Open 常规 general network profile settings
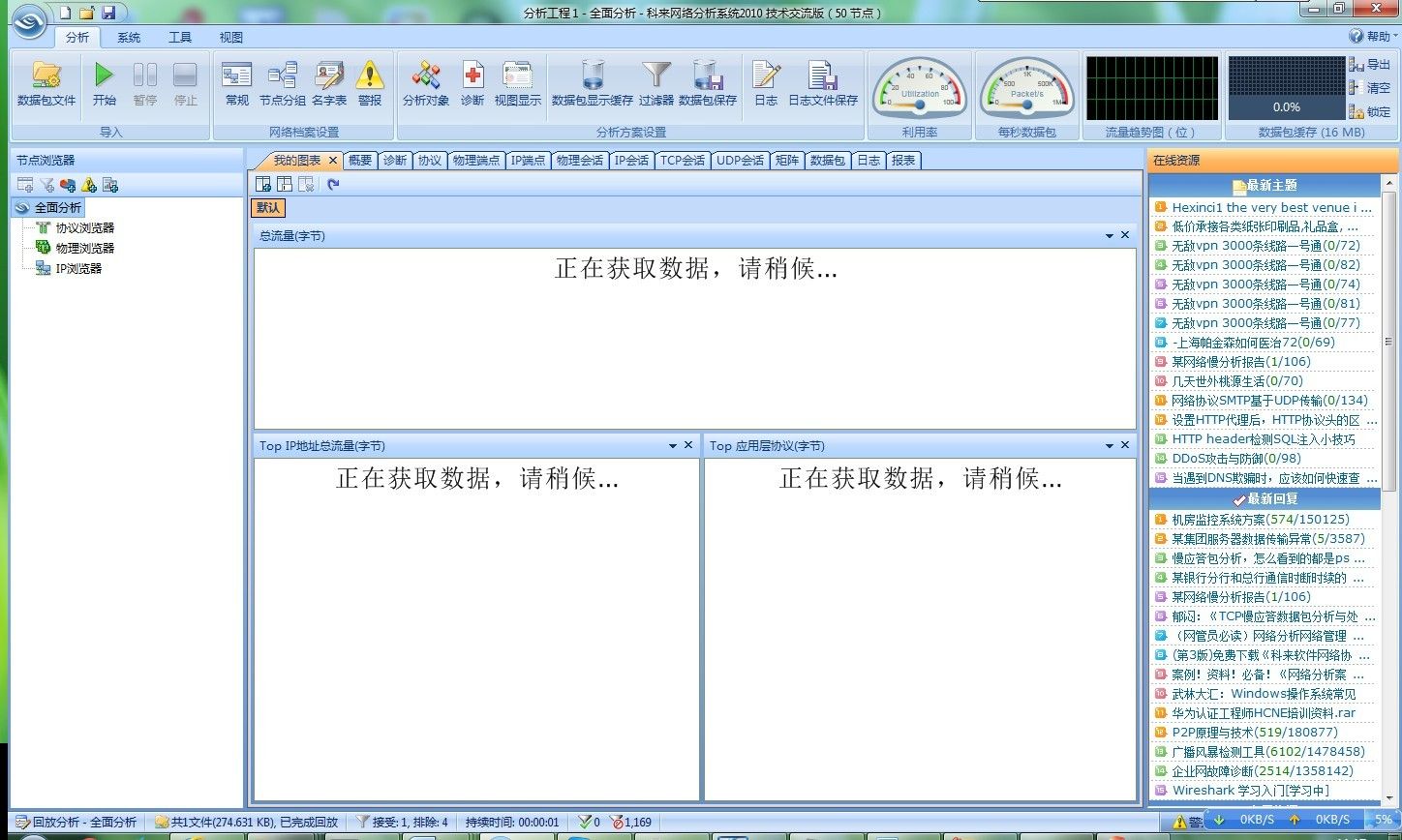1402x840 pixels. [237, 84]
